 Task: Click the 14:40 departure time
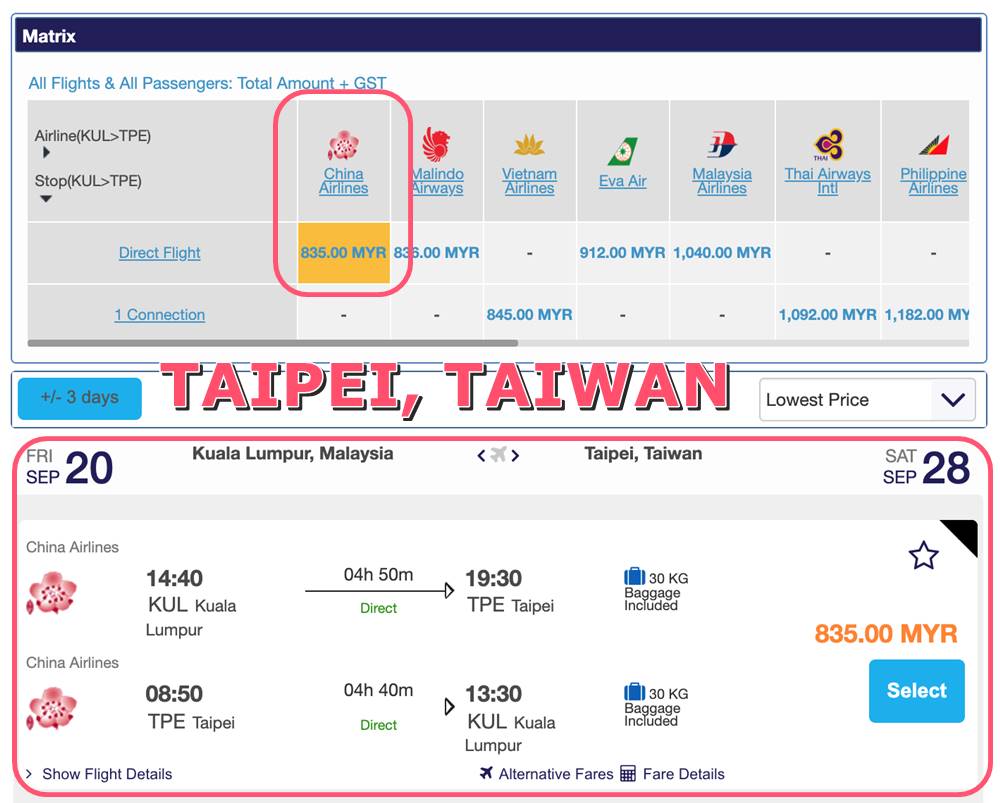pyautogui.click(x=174, y=578)
